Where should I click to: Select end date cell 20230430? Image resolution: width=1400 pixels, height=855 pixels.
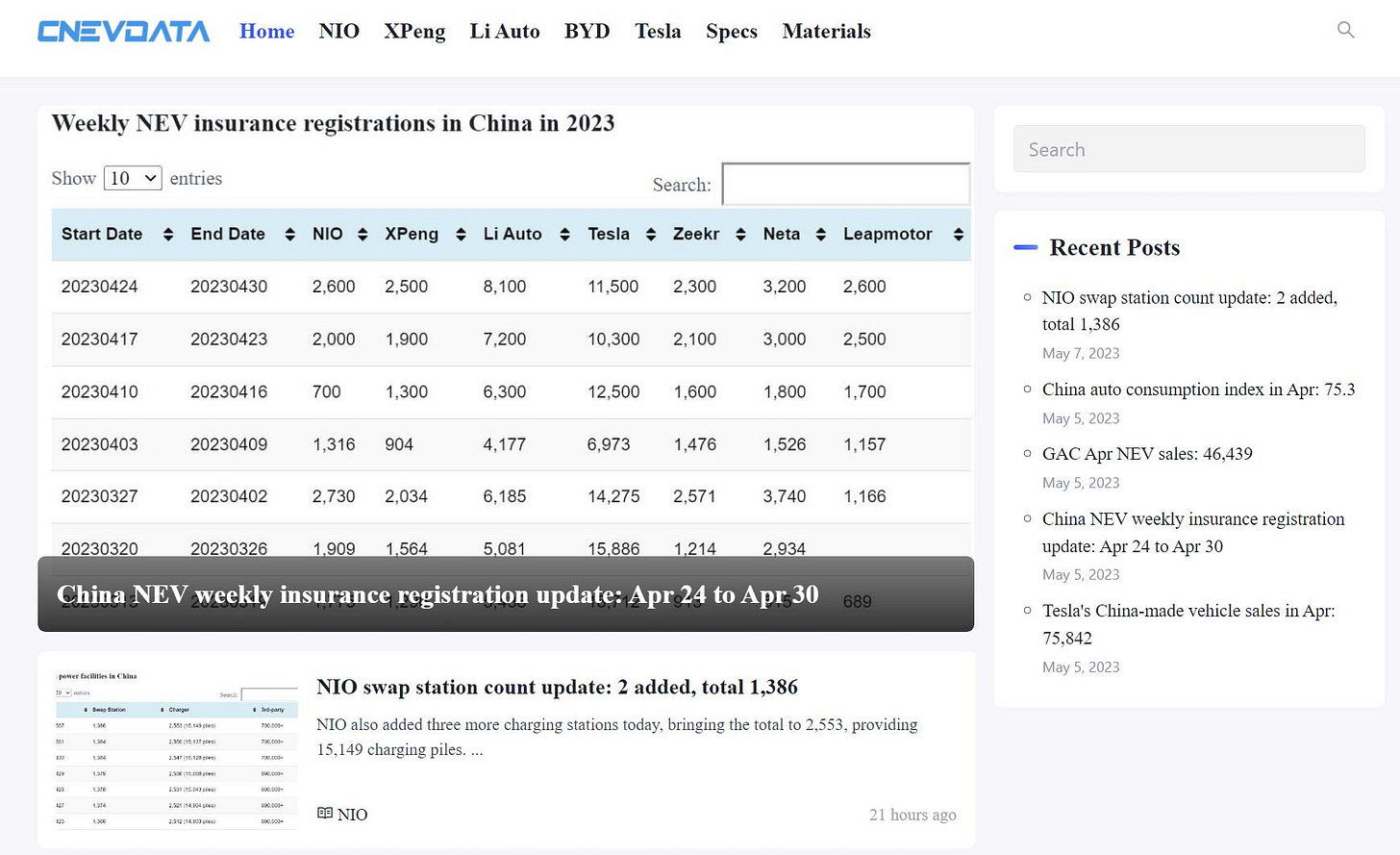pyautogui.click(x=229, y=287)
